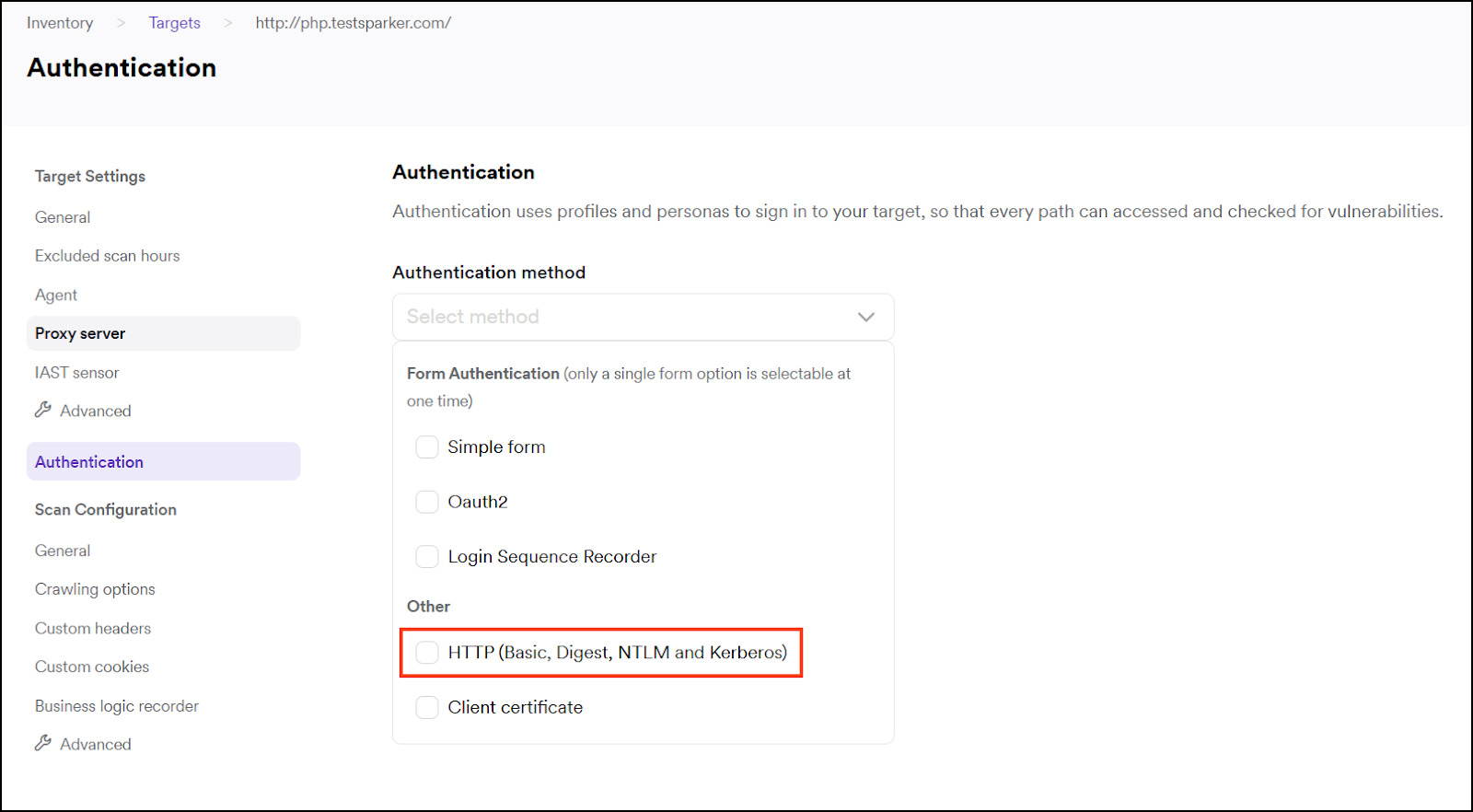1473x812 pixels.
Task: Check the Oauth2 checkbox
Action: [426, 501]
